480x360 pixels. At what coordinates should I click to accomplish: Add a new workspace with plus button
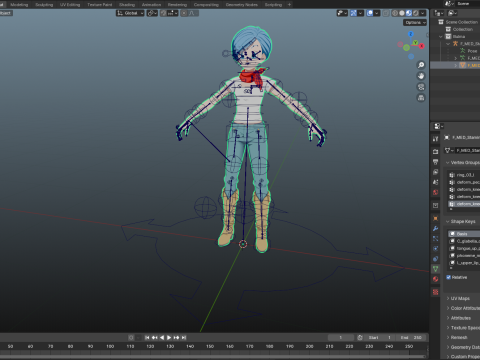pyautogui.click(x=289, y=5)
